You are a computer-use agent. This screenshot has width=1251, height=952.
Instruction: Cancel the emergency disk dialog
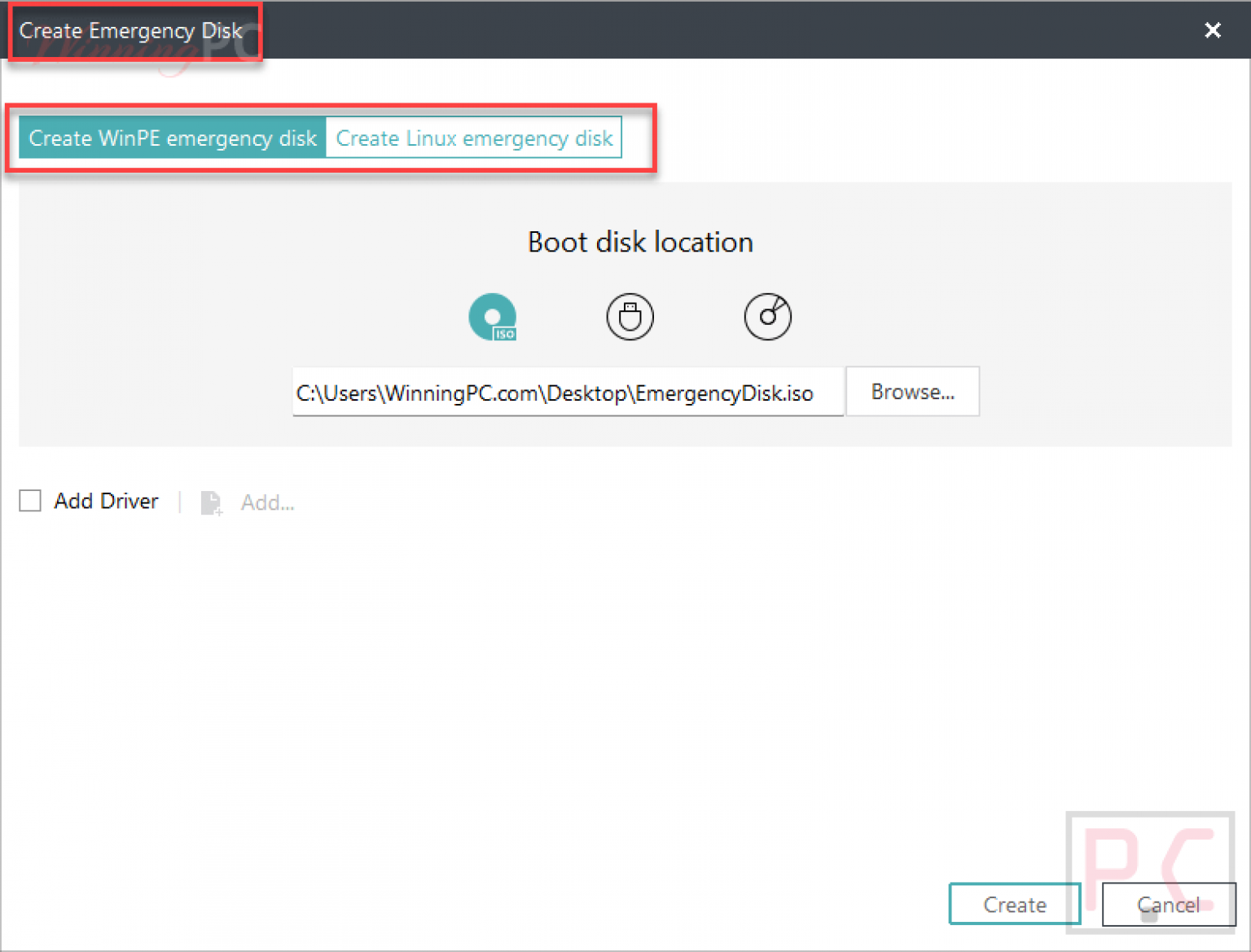[1168, 905]
